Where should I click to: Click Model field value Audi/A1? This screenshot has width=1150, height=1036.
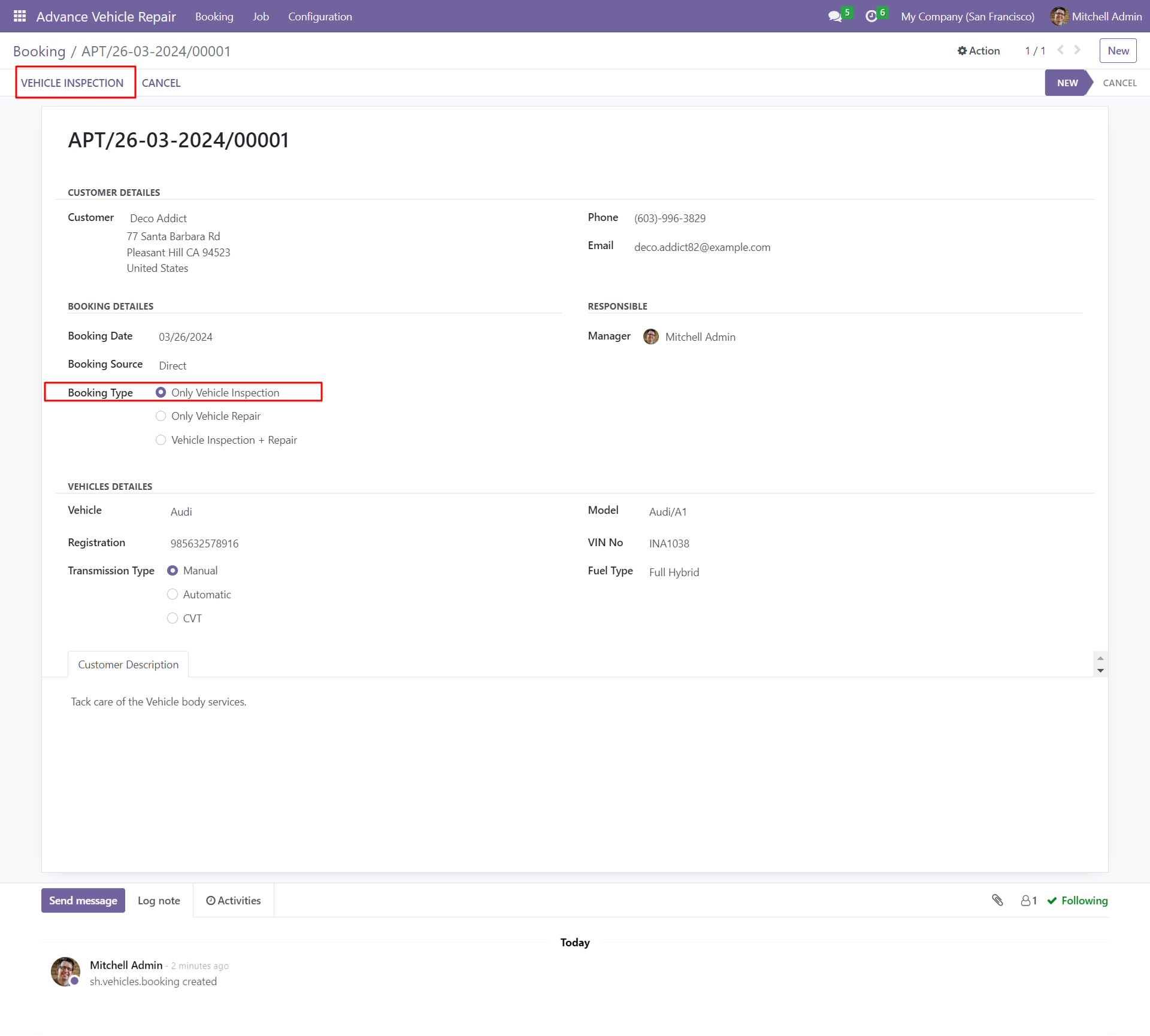[668, 511]
